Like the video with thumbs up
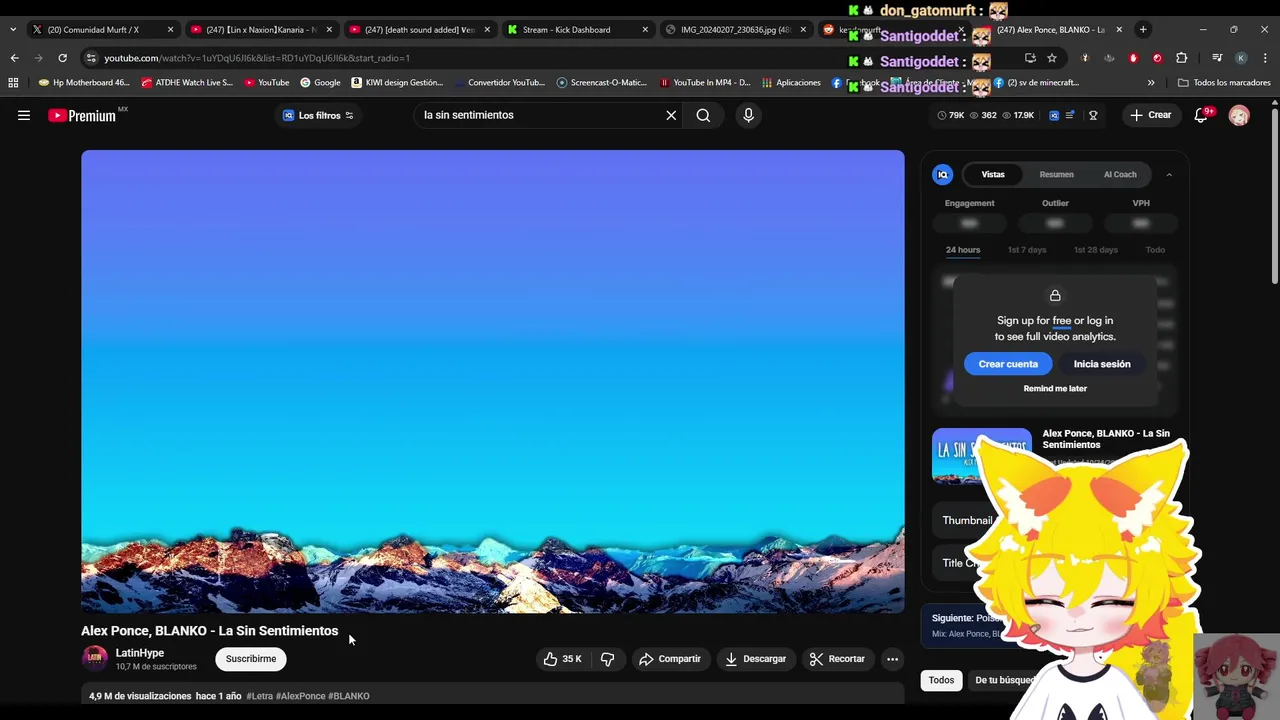Image resolution: width=1280 pixels, height=720 pixels. coord(562,659)
